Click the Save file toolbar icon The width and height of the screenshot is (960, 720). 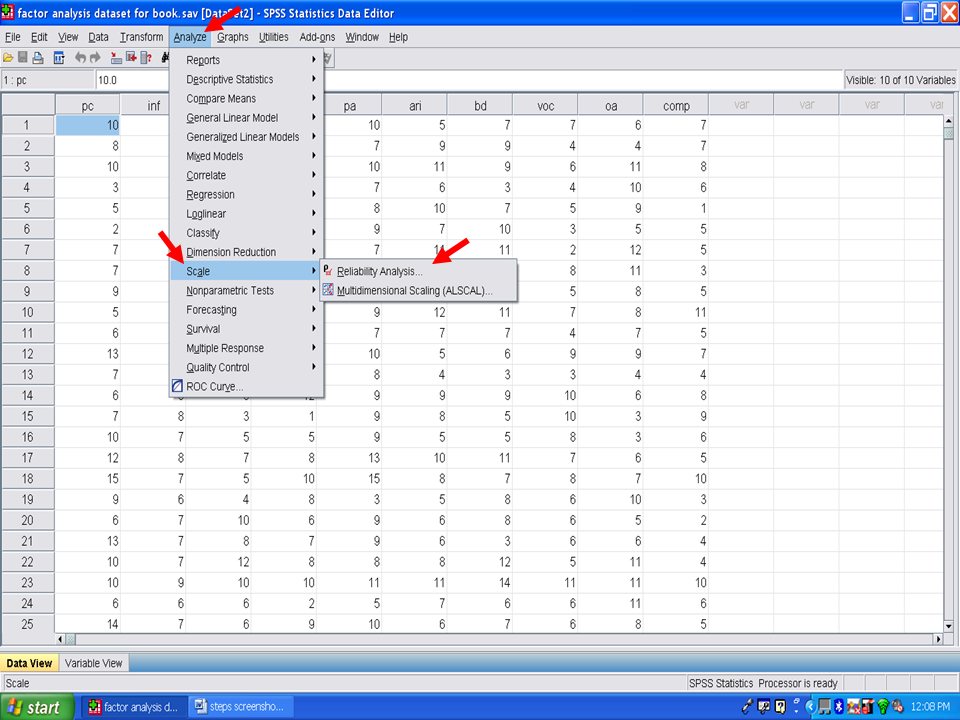[23, 58]
